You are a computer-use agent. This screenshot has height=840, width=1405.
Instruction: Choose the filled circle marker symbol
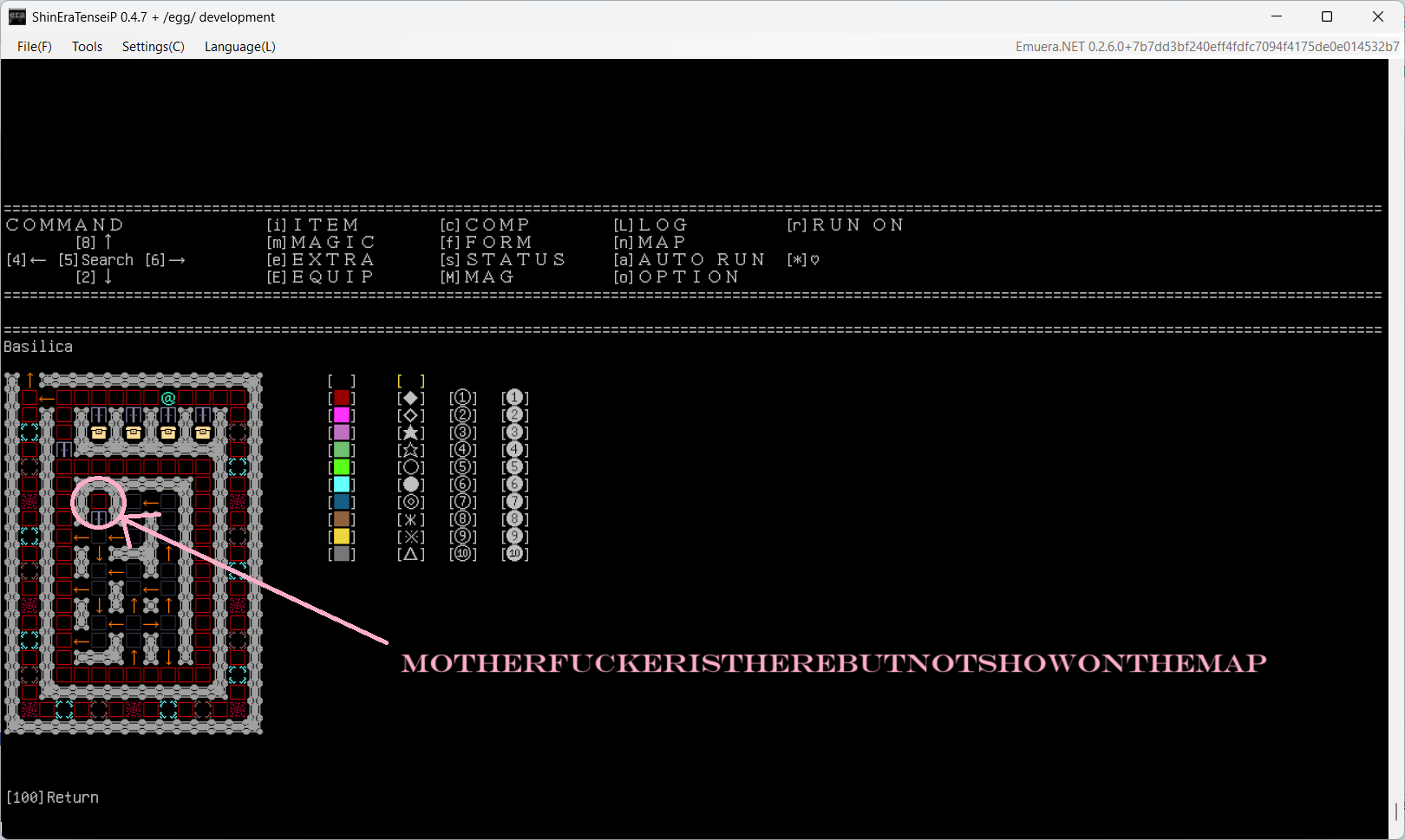[x=411, y=485]
